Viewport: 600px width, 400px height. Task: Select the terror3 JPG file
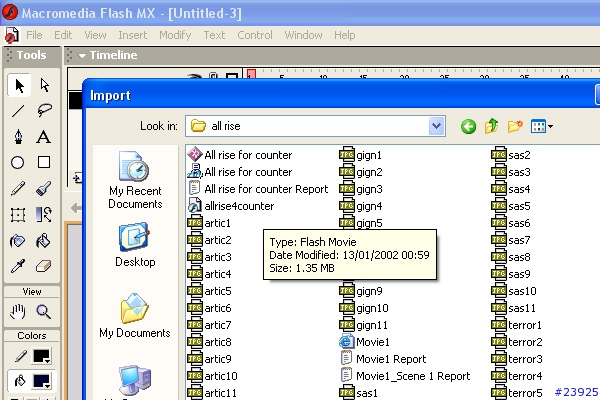517,359
